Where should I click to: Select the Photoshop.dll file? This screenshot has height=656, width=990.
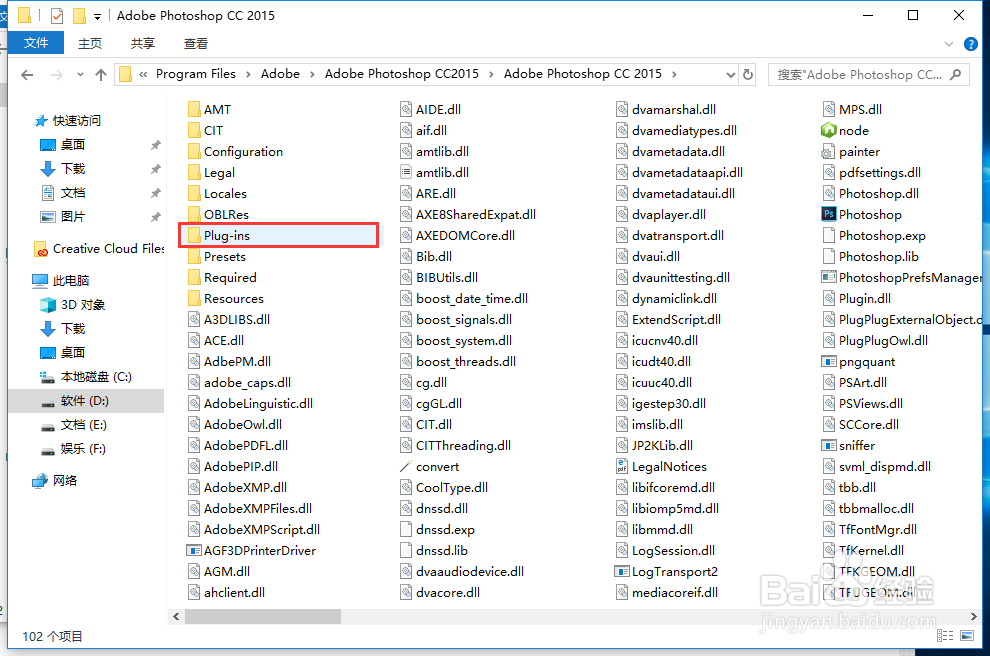tap(871, 194)
